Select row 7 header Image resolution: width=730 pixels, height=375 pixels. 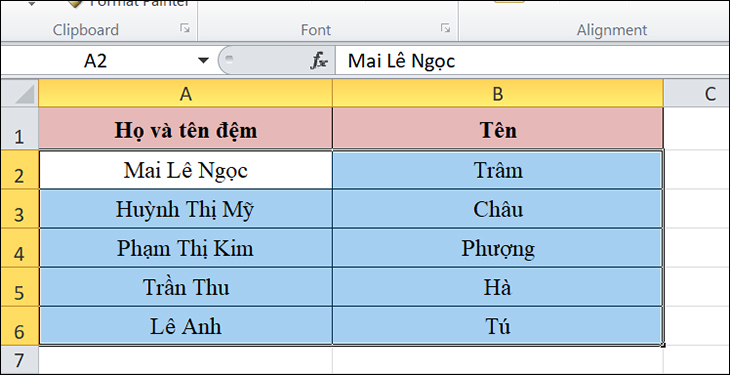pos(20,359)
